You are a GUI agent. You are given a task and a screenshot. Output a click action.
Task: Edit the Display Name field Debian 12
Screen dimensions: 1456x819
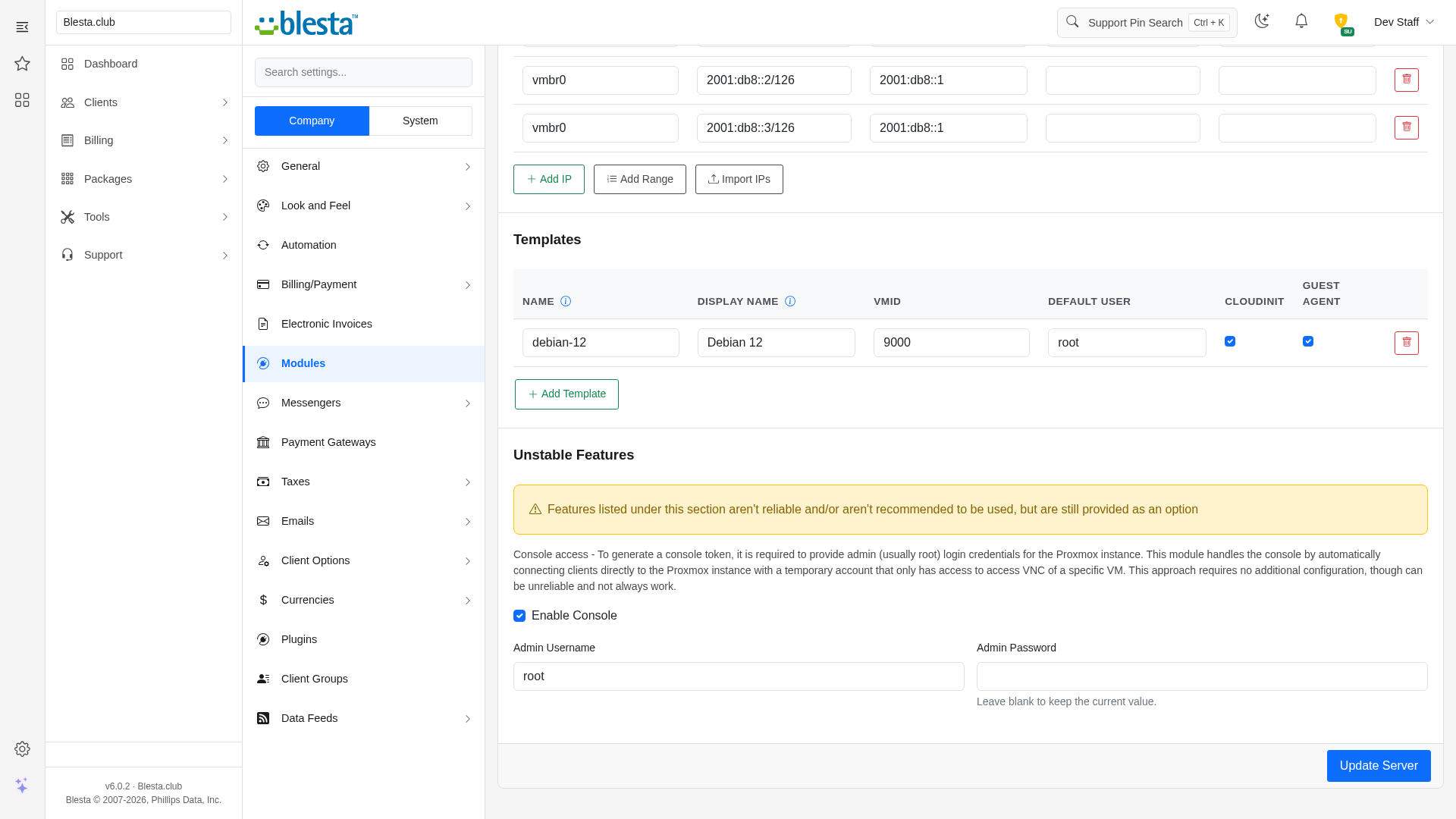(x=777, y=343)
